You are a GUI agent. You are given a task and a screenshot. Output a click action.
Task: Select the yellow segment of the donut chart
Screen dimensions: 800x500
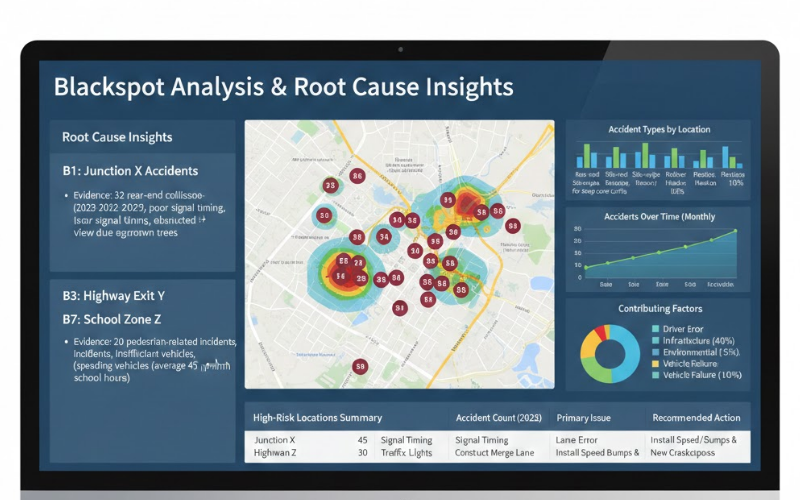588,342
